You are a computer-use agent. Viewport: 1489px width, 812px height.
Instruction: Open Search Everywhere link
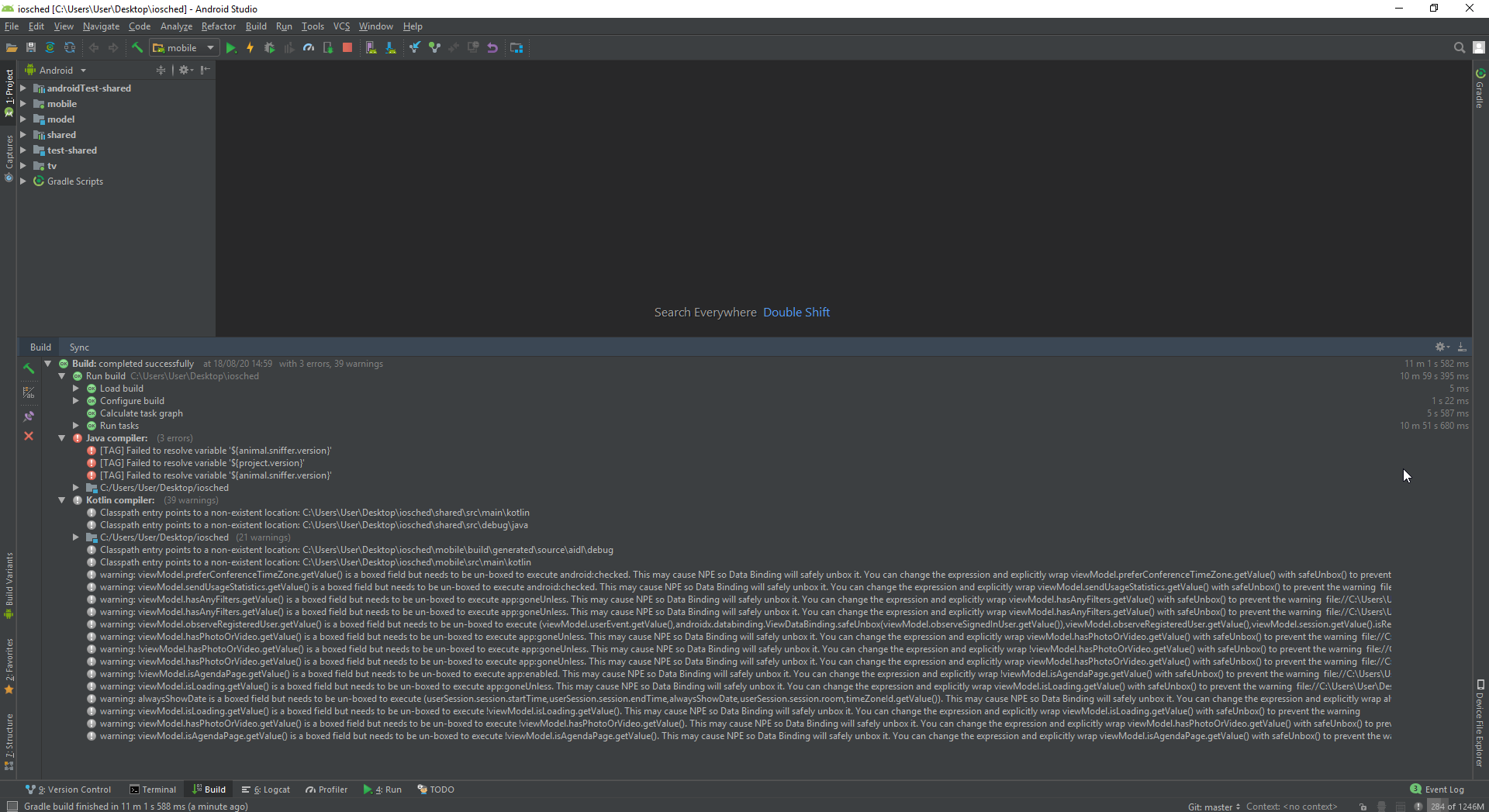796,312
